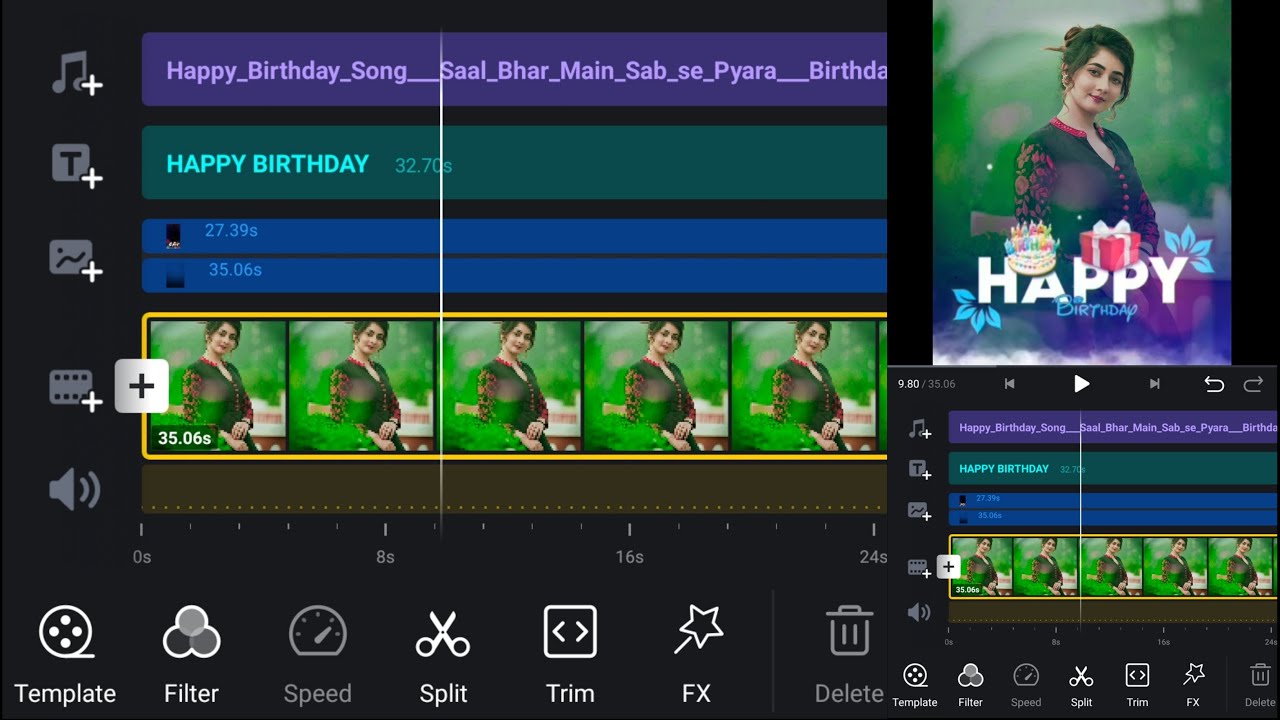Choose Trim in the small toolbar

point(1137,686)
